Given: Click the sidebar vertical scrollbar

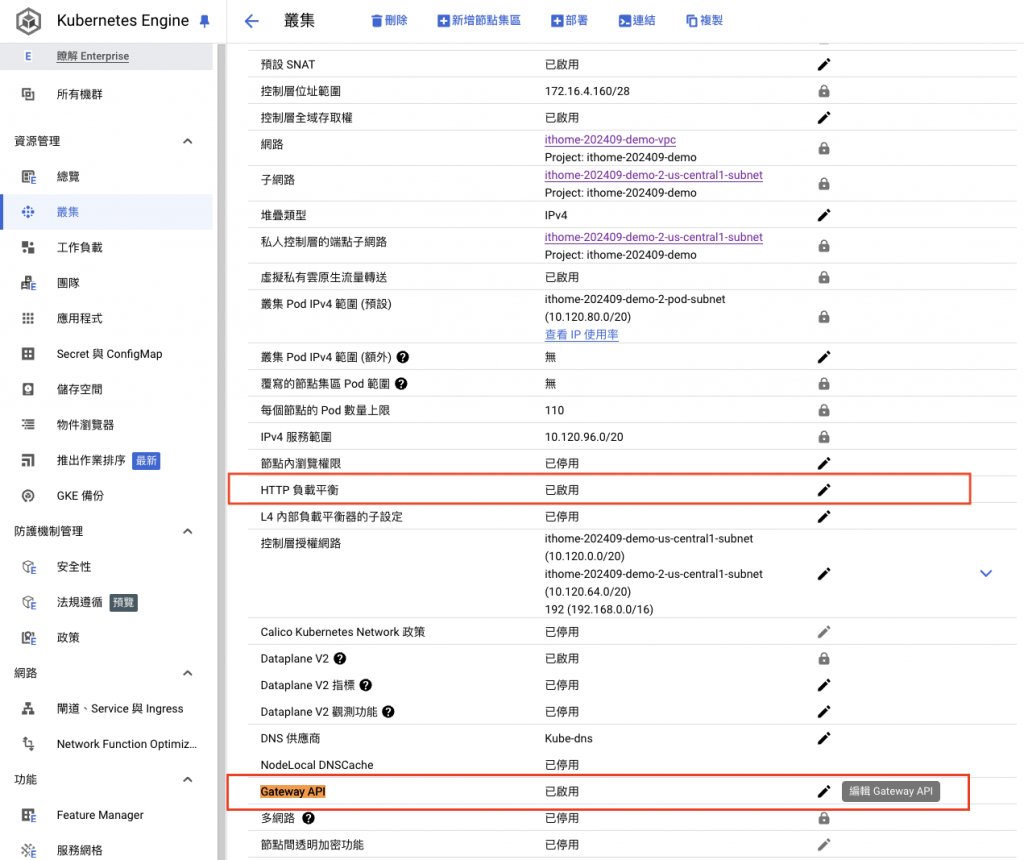Looking at the screenshot, I should click(221, 451).
